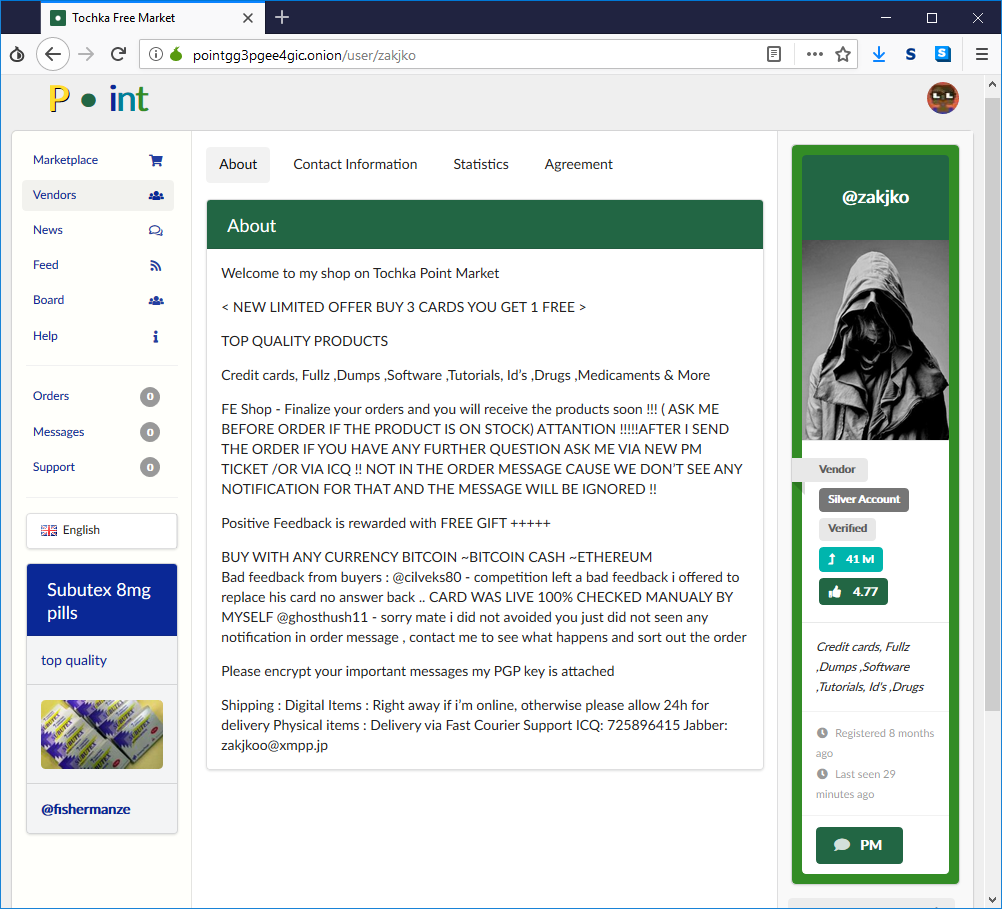Viewport: 1002px width, 909px height.
Task: Open the Board link
Action: click(49, 300)
